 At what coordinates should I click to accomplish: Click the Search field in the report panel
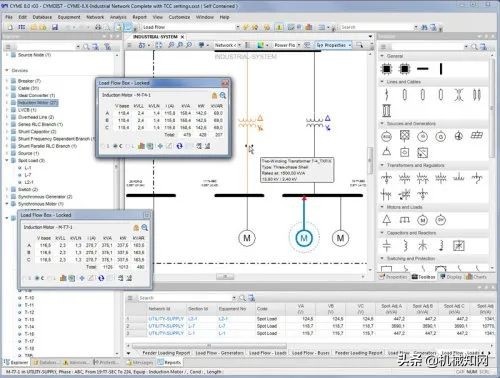pos(185,298)
